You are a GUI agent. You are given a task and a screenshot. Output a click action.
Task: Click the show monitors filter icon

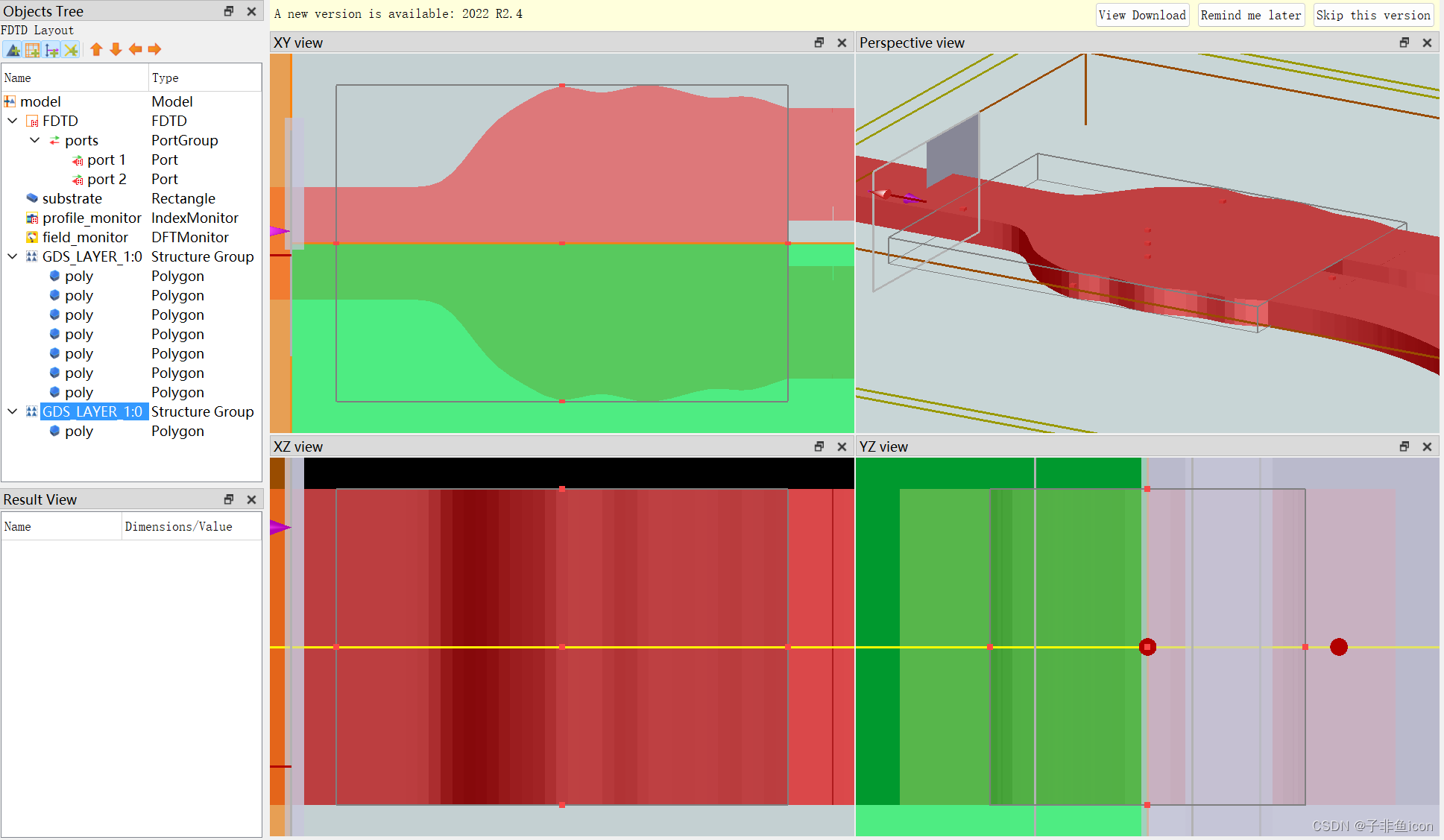[71, 50]
